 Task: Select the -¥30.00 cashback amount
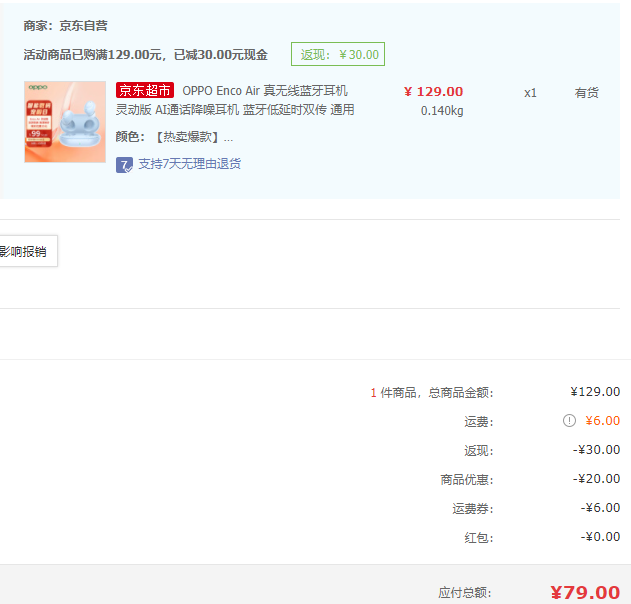(596, 449)
